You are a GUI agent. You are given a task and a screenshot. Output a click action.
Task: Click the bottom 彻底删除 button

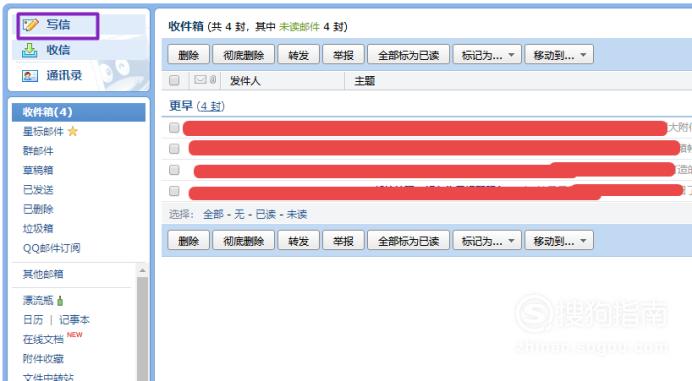tap(244, 241)
